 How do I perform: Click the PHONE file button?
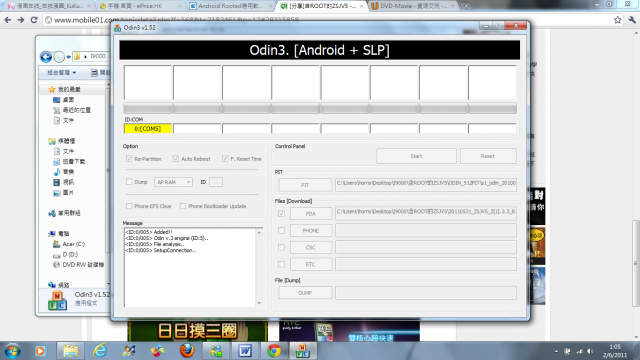click(311, 231)
